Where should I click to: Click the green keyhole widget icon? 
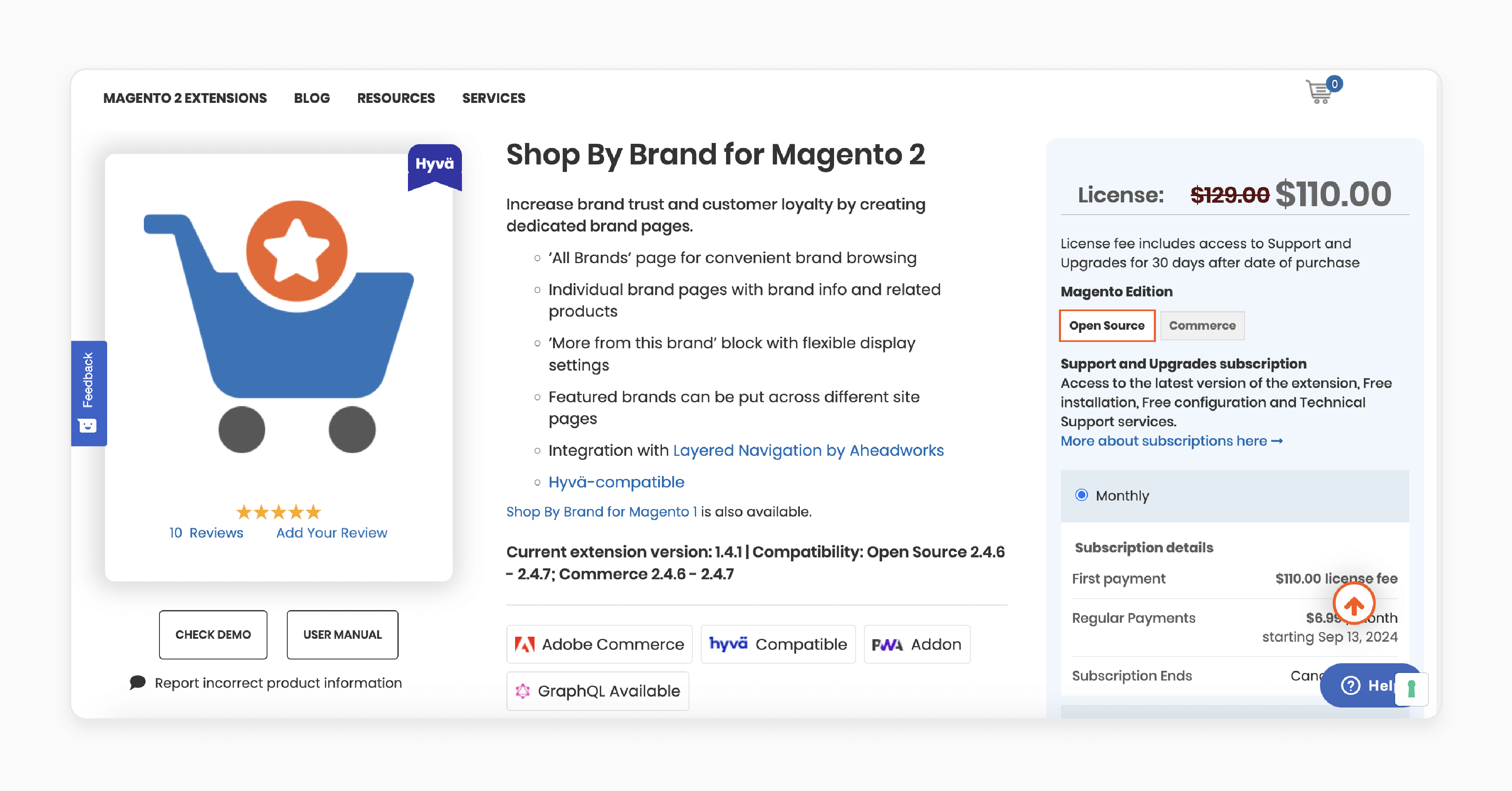pyautogui.click(x=1412, y=689)
